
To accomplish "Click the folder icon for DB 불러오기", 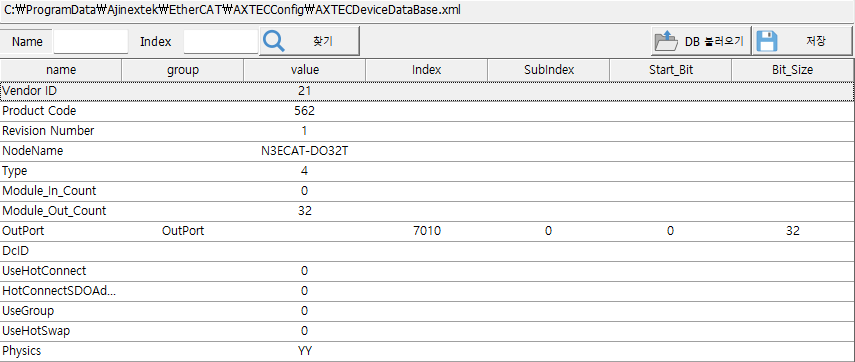I will pyautogui.click(x=665, y=41).
